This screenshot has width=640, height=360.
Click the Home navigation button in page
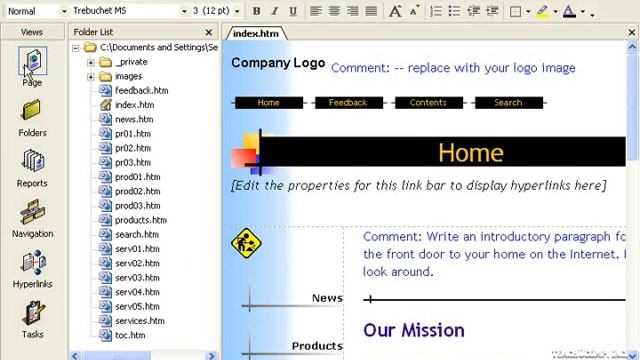click(269, 103)
